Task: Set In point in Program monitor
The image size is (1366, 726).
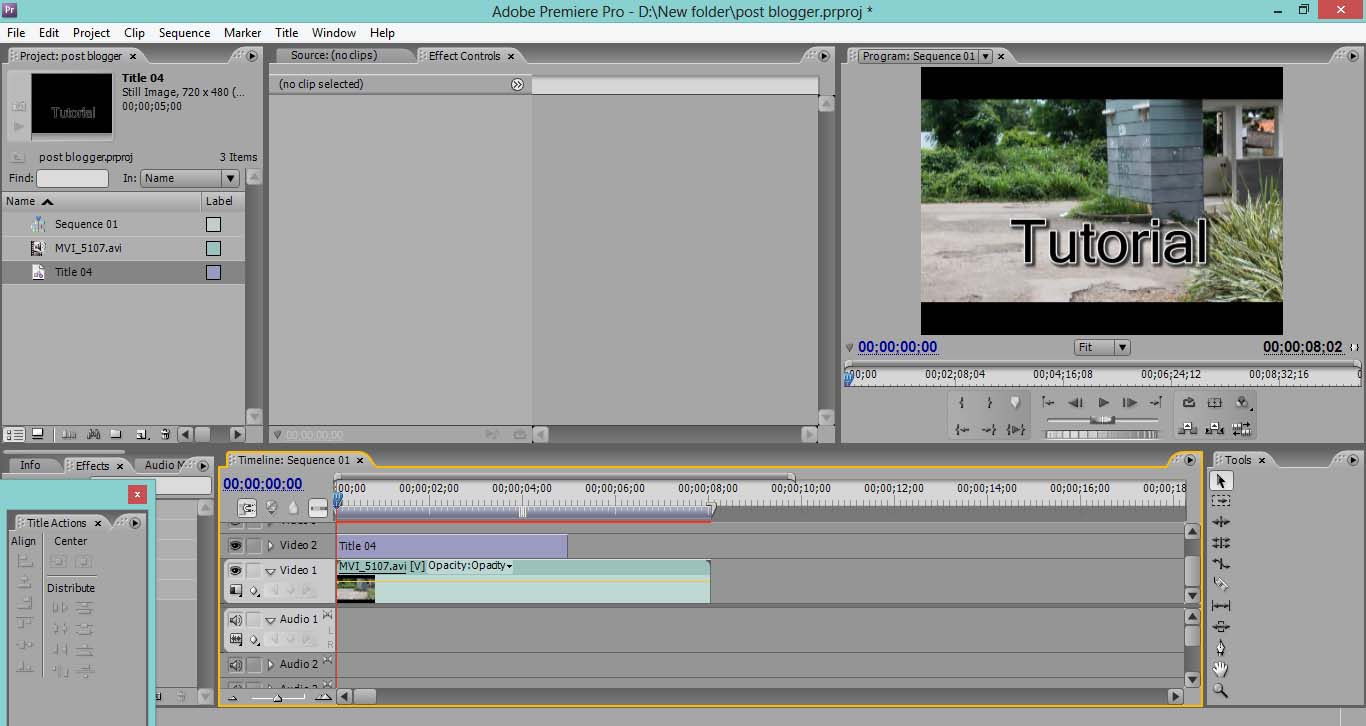Action: click(x=962, y=402)
